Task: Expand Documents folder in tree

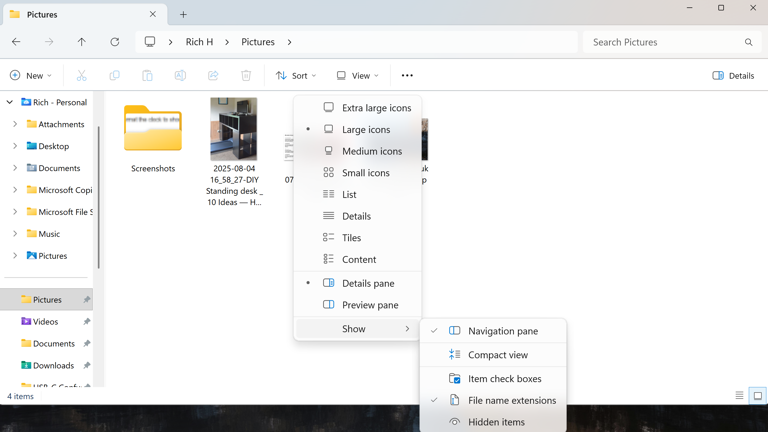Action: (15, 168)
